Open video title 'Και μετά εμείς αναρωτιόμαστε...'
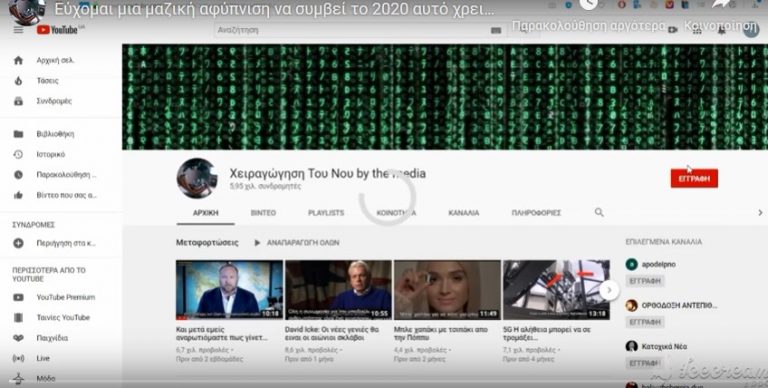 pyautogui.click(x=222, y=334)
